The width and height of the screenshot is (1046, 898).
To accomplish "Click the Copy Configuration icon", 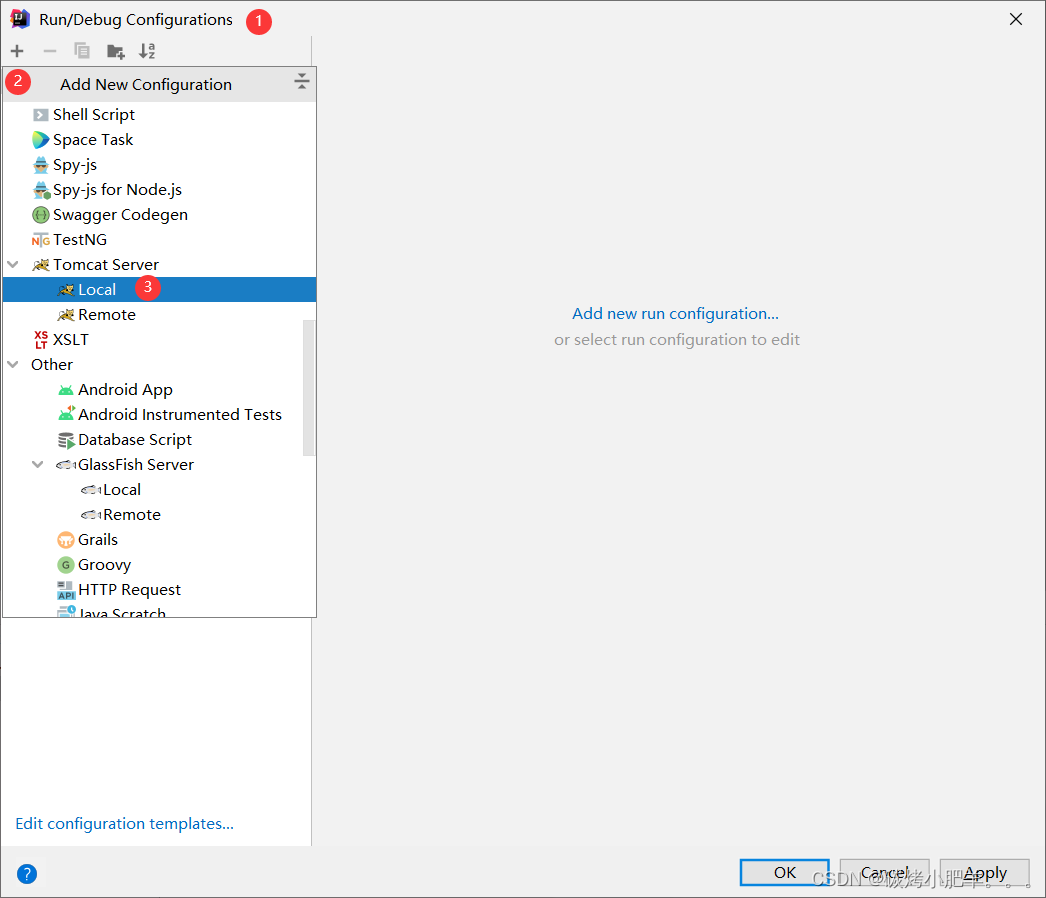I will pos(82,51).
